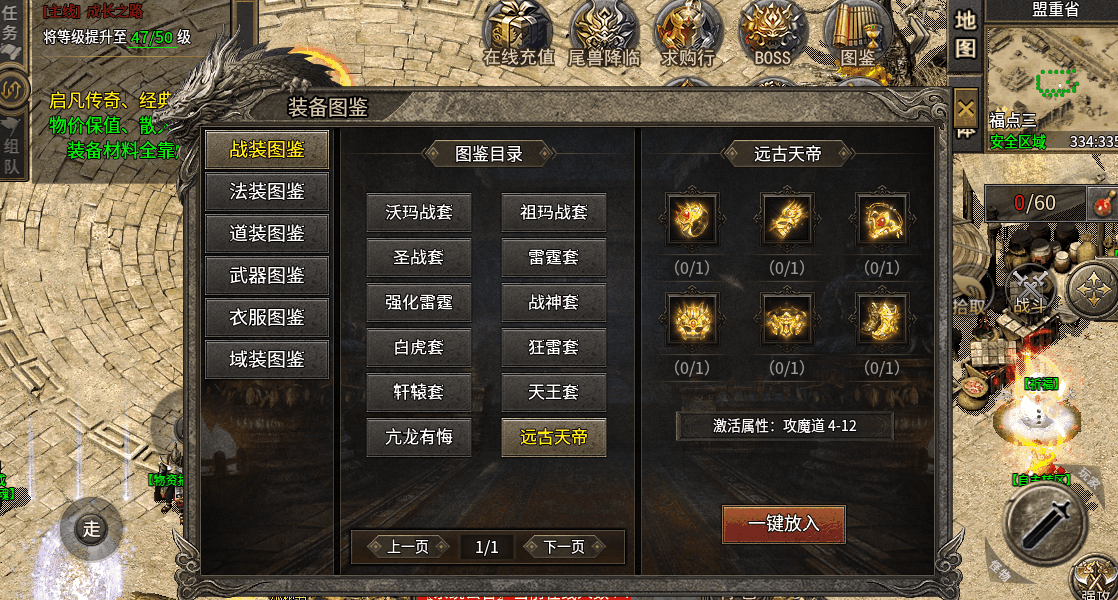Go to previous page with 上一页
This screenshot has width=1118, height=600.
point(408,547)
